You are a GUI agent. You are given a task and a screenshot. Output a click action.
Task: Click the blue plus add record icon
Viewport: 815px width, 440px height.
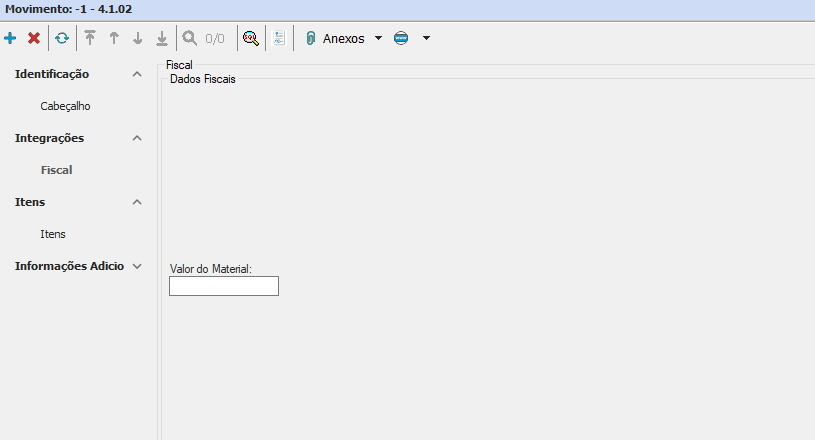tap(10, 38)
